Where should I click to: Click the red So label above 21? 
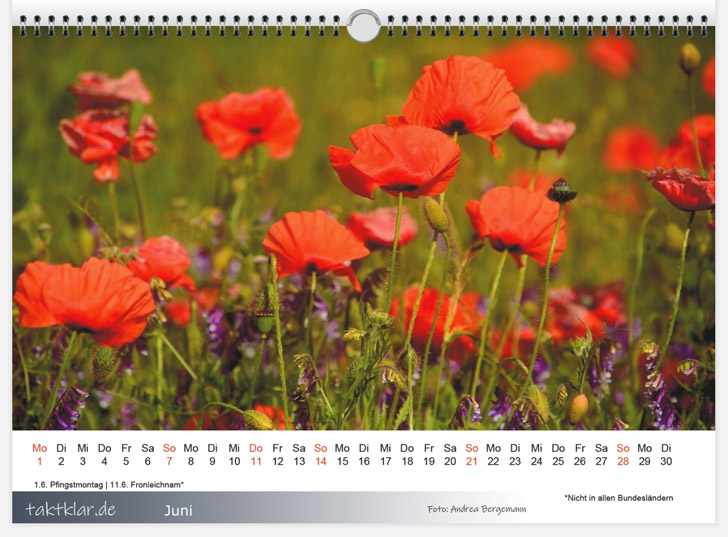click(x=472, y=448)
